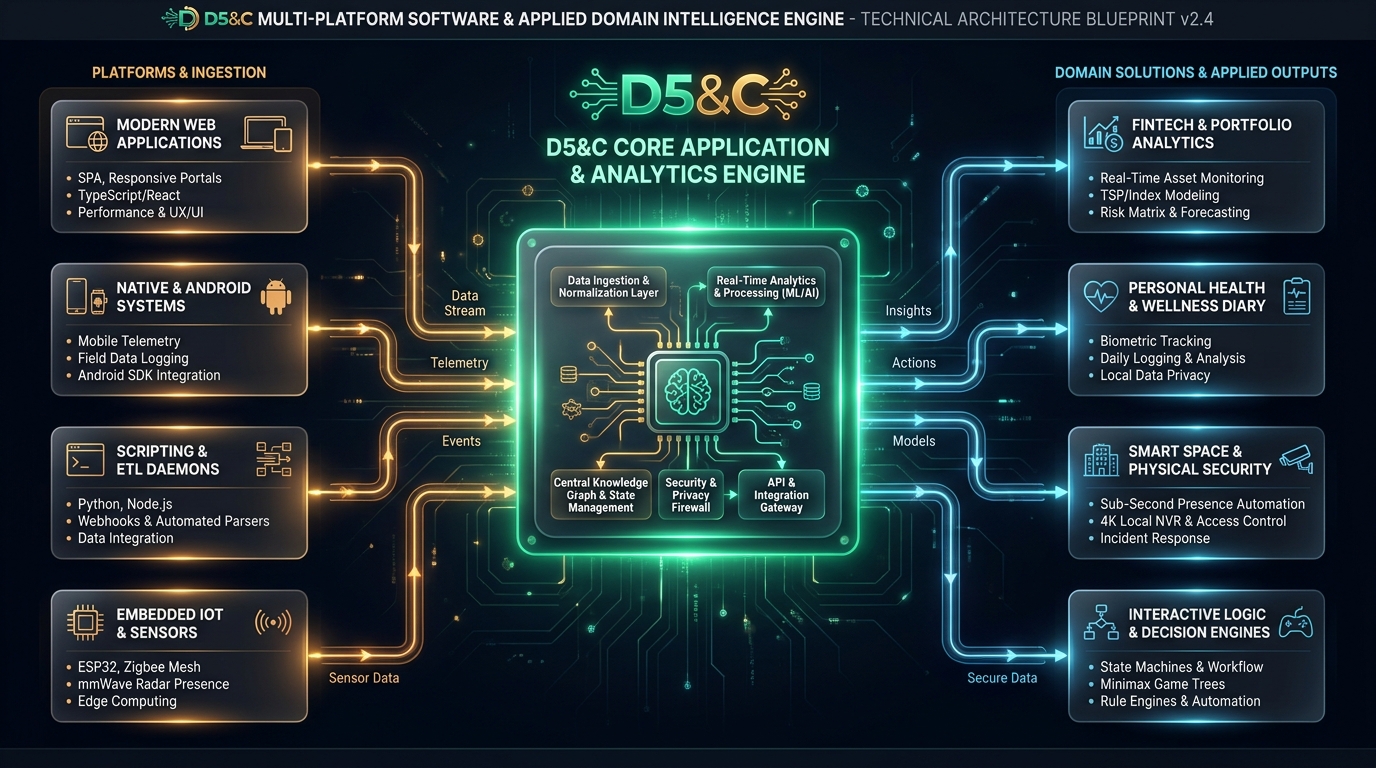The width and height of the screenshot is (1376, 768).
Task: Click the database cylinder icon left of brain
Action: point(569,374)
